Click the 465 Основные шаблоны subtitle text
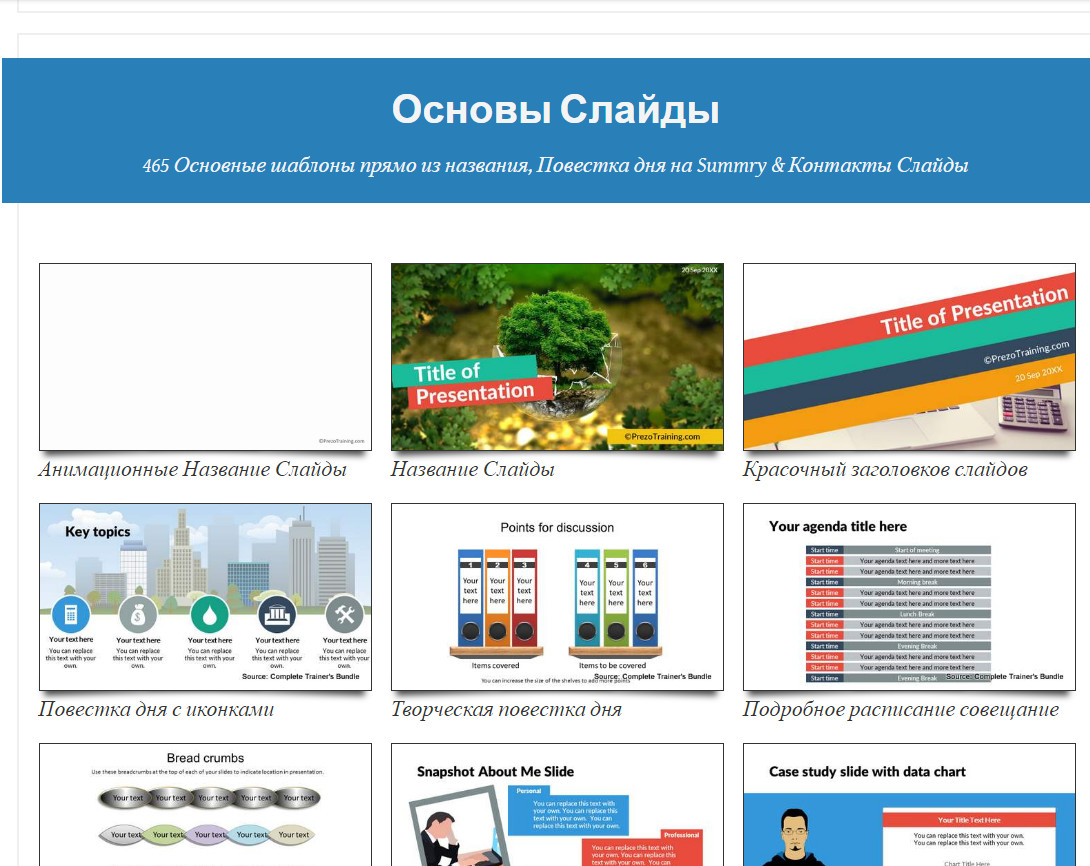The image size is (1090, 866). pyautogui.click(x=555, y=165)
